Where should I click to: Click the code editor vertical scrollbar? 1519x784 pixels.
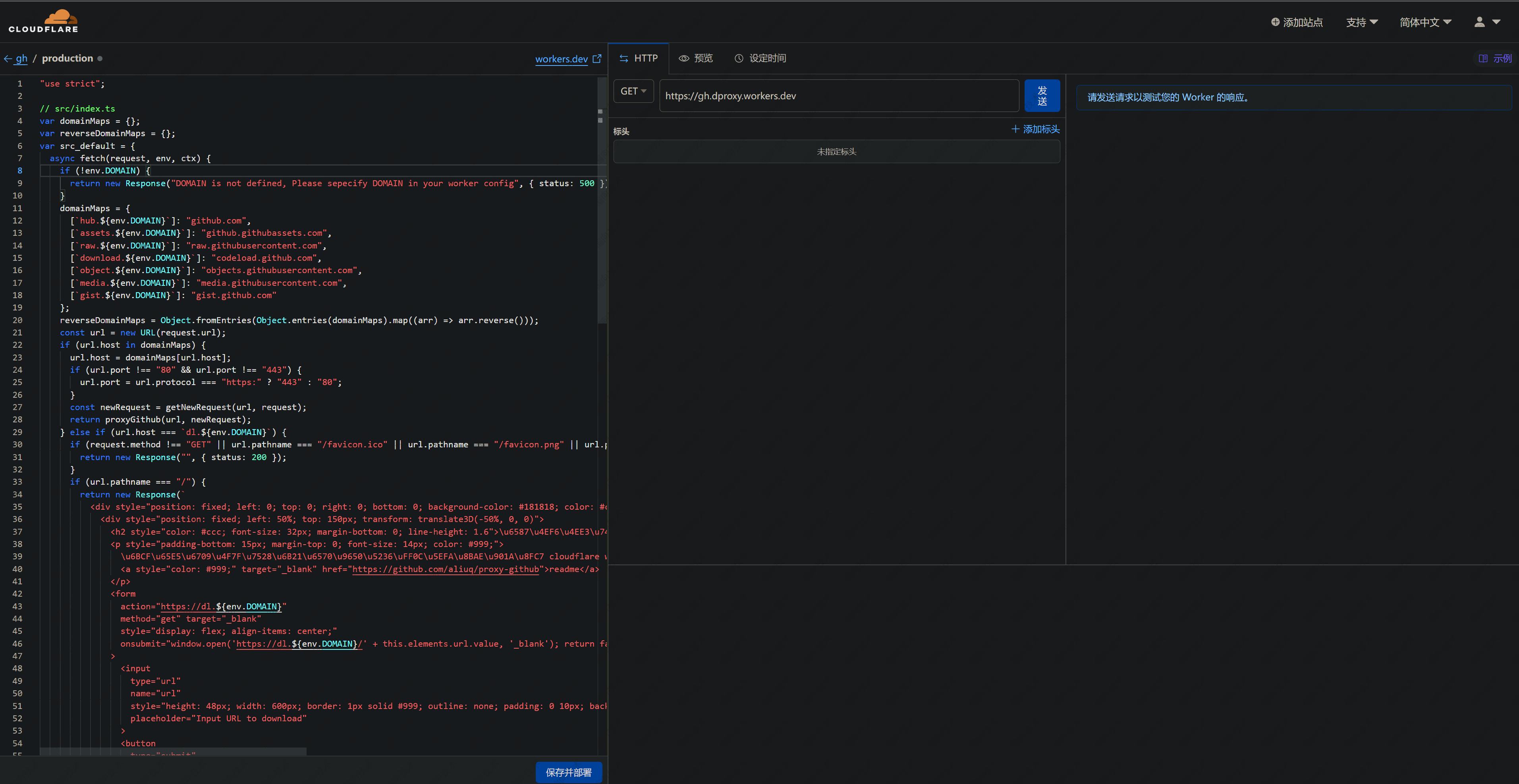[x=602, y=200]
